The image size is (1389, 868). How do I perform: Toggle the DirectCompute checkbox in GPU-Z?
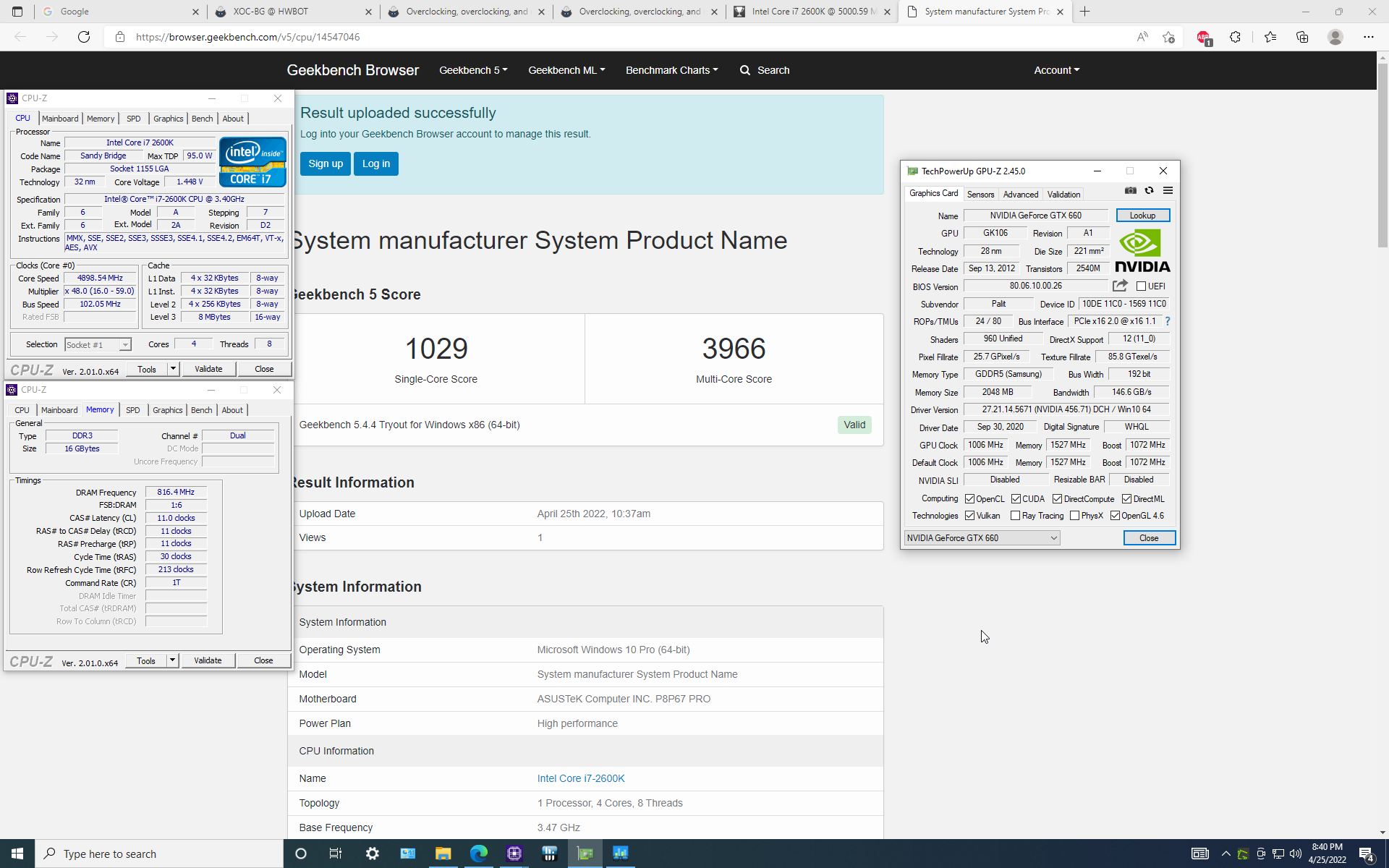click(x=1057, y=499)
